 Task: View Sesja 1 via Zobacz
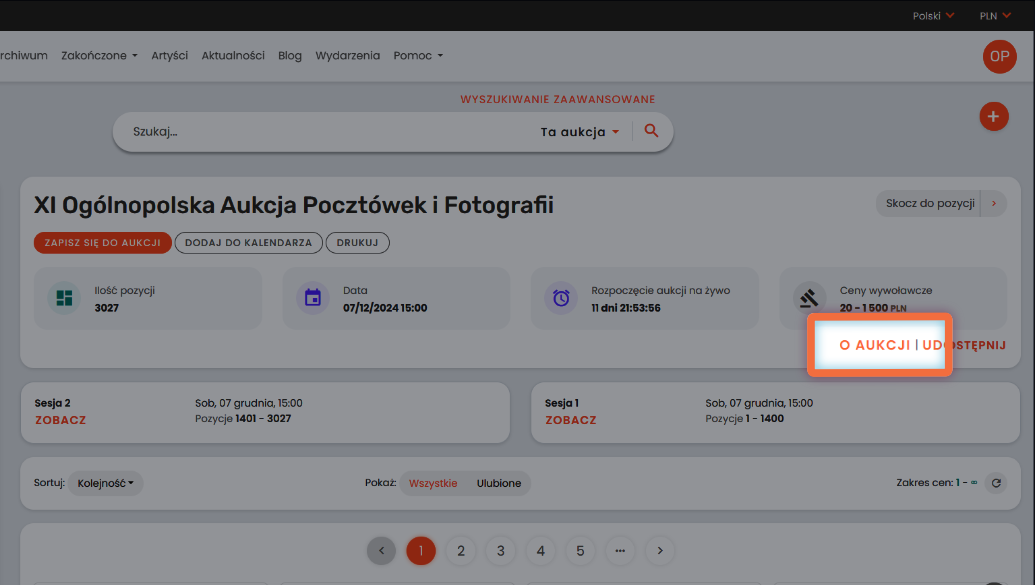coord(571,420)
